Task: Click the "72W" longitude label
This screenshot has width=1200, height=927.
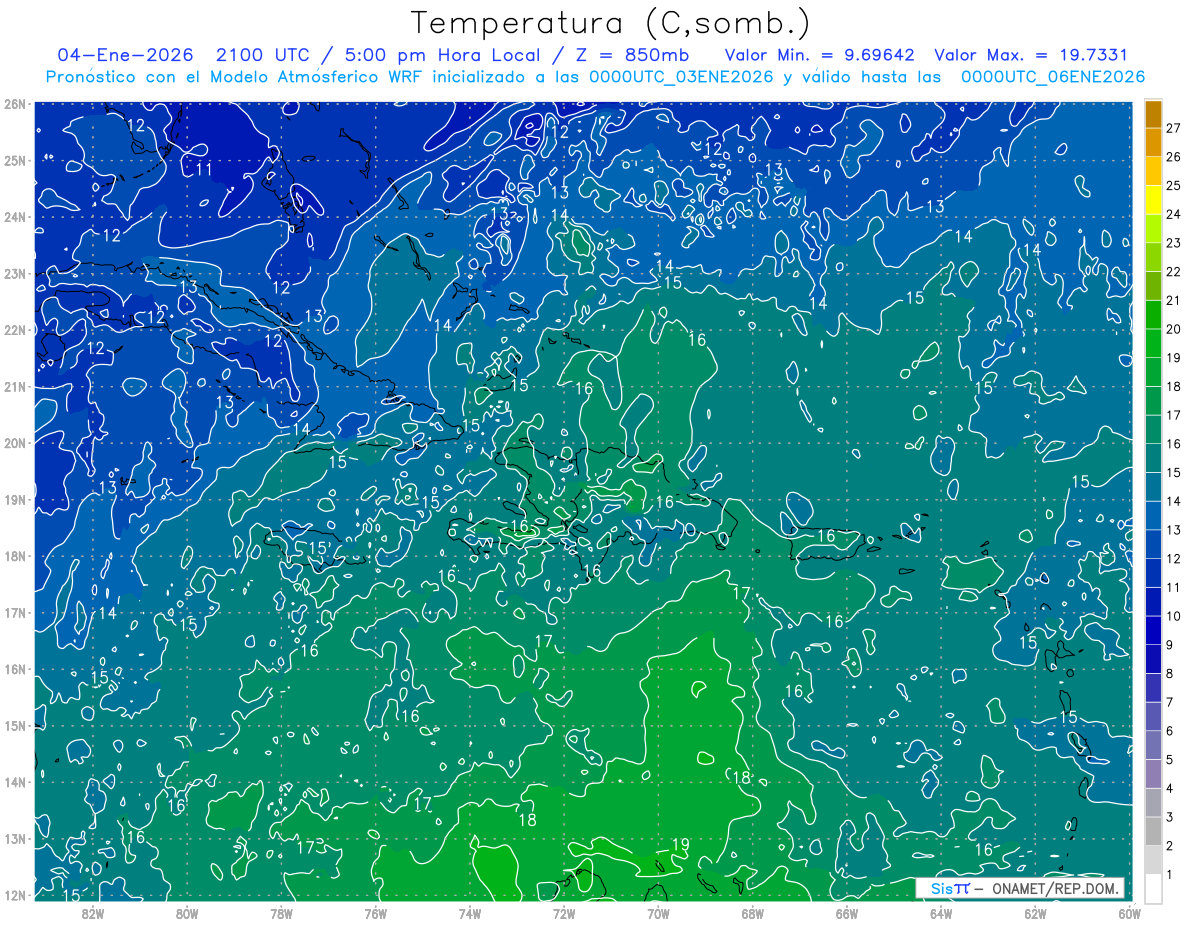Action: (564, 913)
